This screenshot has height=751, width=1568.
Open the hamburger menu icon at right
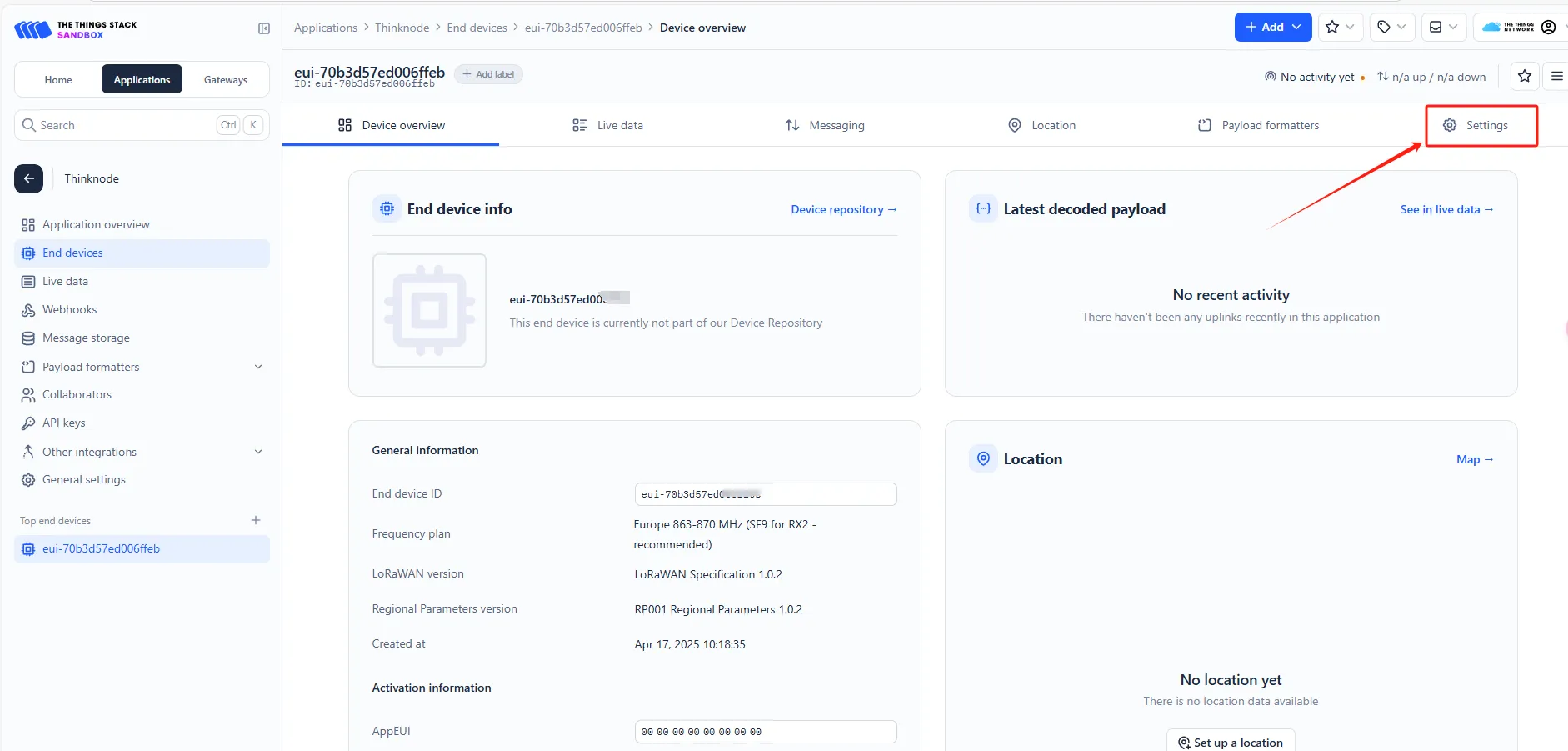click(1556, 77)
